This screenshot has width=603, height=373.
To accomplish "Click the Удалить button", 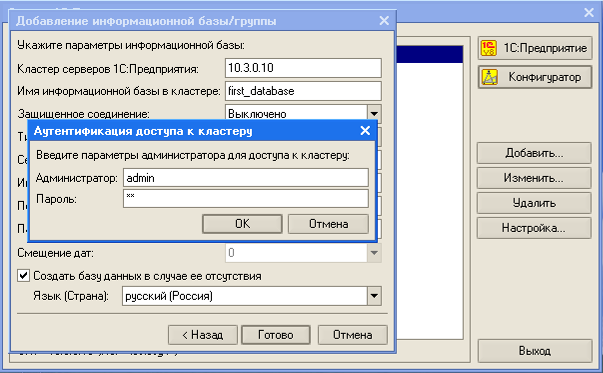I will pos(534,203).
